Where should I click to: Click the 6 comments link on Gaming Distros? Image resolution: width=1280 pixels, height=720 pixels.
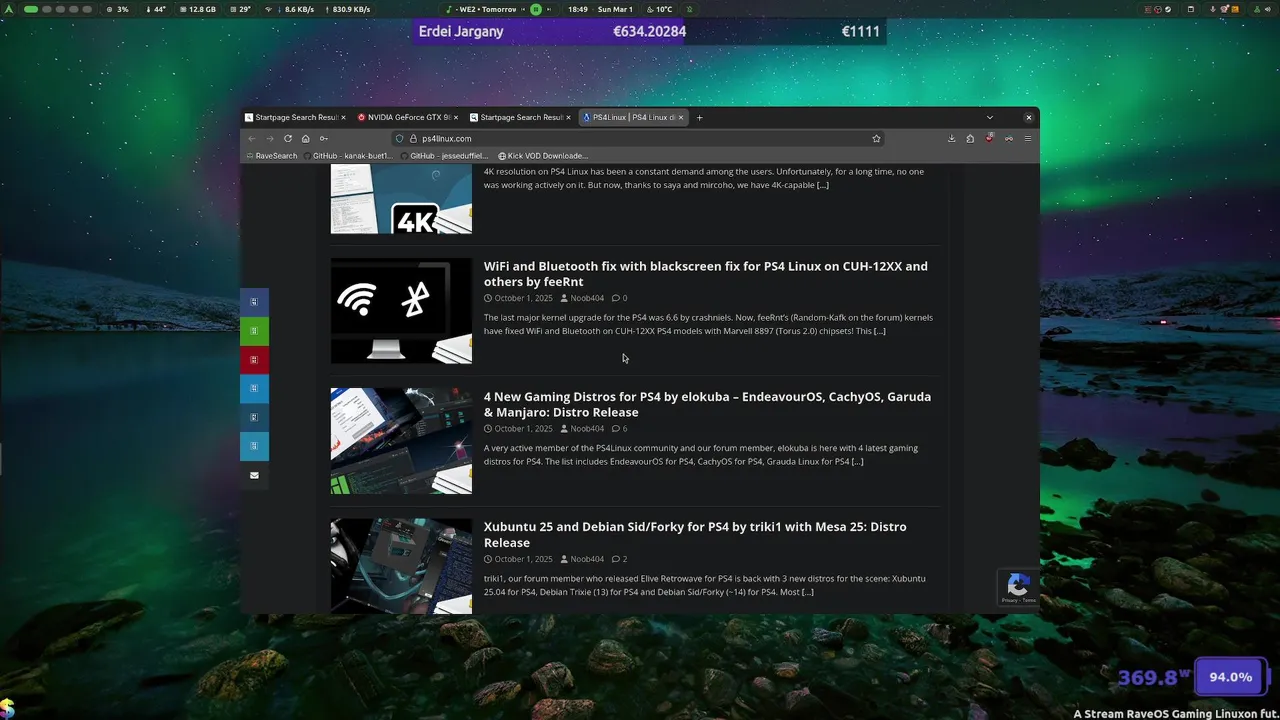[620, 429]
